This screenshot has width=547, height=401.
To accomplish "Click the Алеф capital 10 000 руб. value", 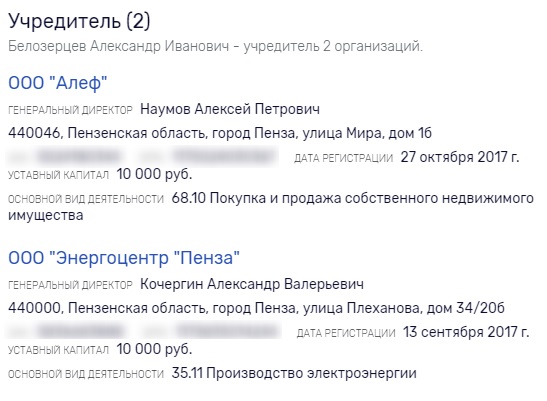I will (x=154, y=174).
